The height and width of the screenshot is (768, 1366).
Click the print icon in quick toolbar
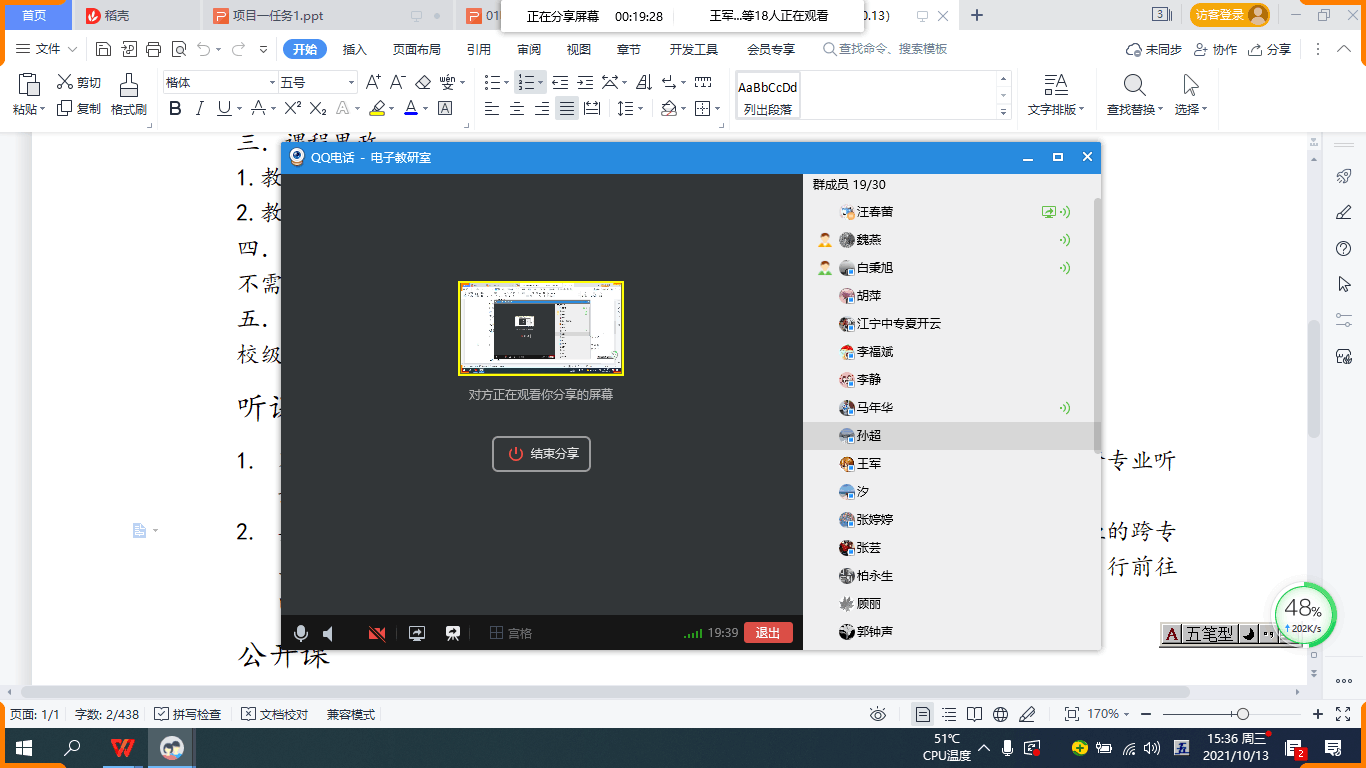[x=153, y=49]
